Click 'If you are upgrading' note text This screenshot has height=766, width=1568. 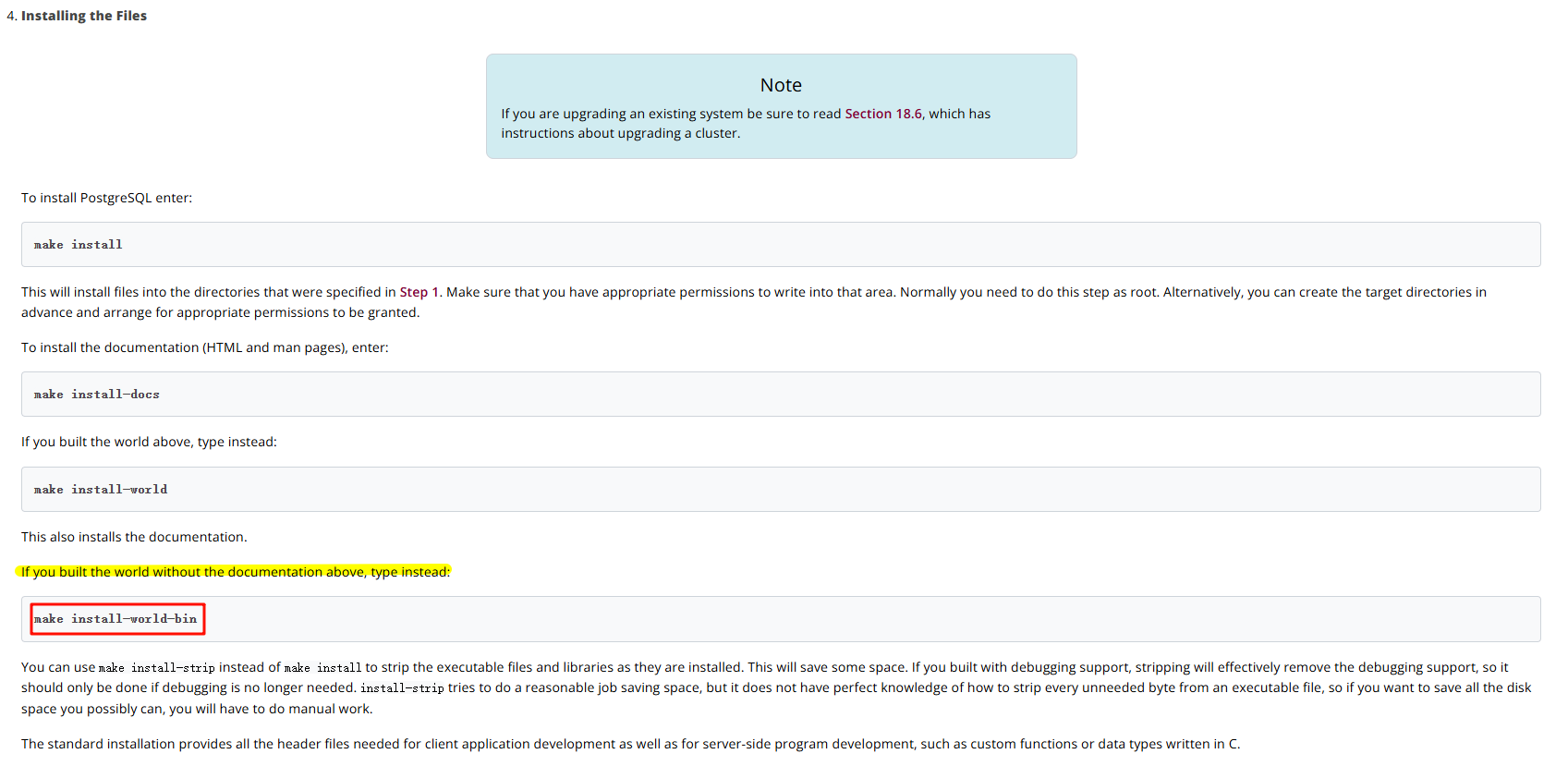tap(670, 114)
